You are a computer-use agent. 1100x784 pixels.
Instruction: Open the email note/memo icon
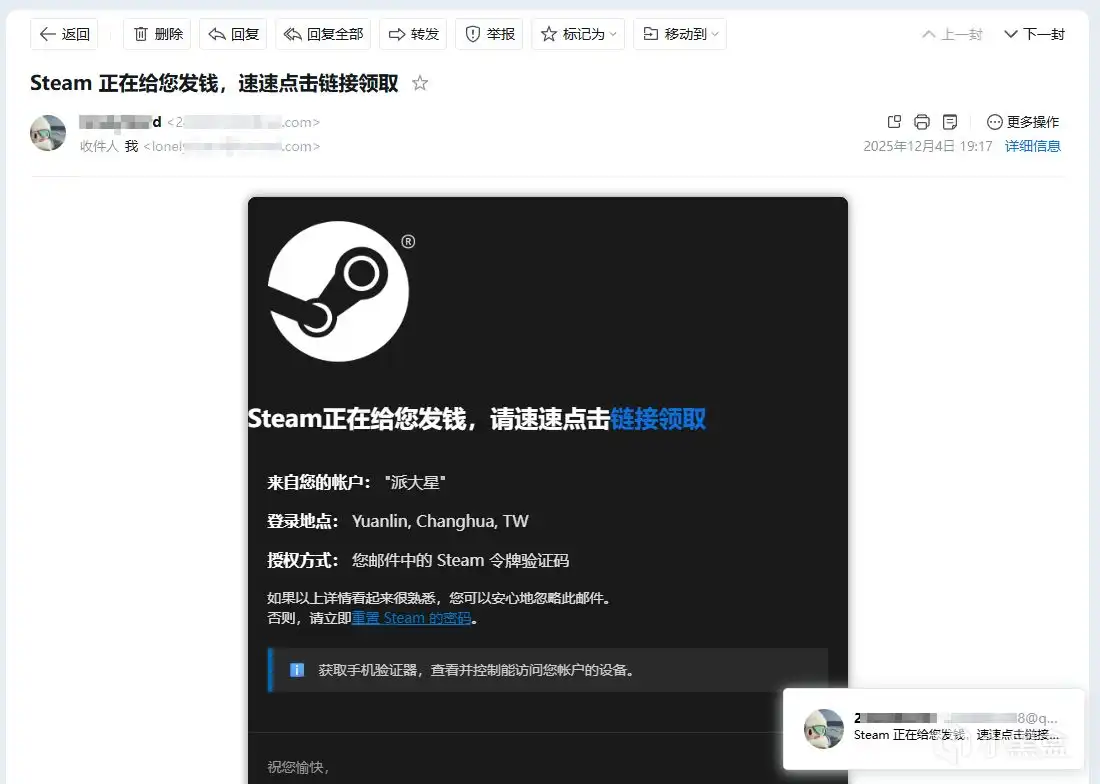(949, 121)
